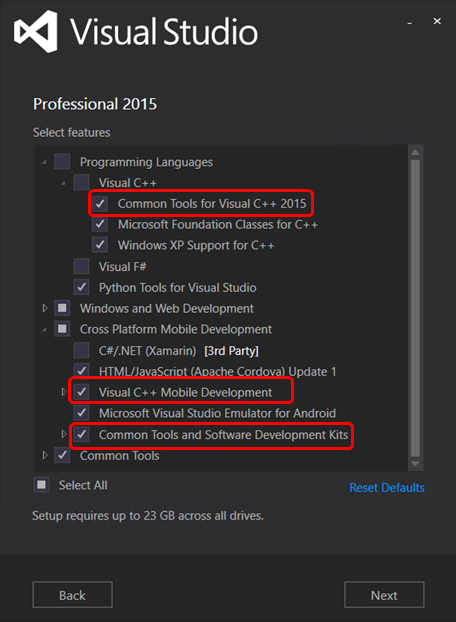The image size is (456, 622).
Task: Click the Visual Studio logo icon
Action: click(36, 31)
